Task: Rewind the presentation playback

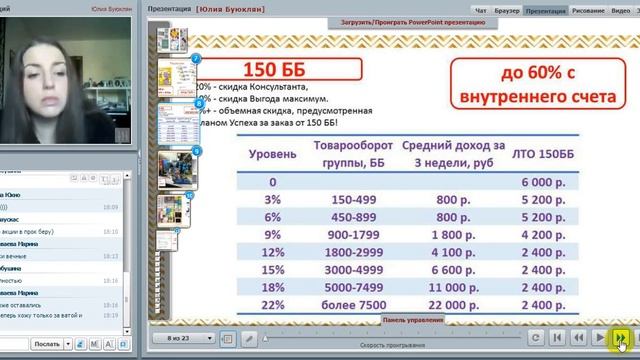Action: click(579, 338)
